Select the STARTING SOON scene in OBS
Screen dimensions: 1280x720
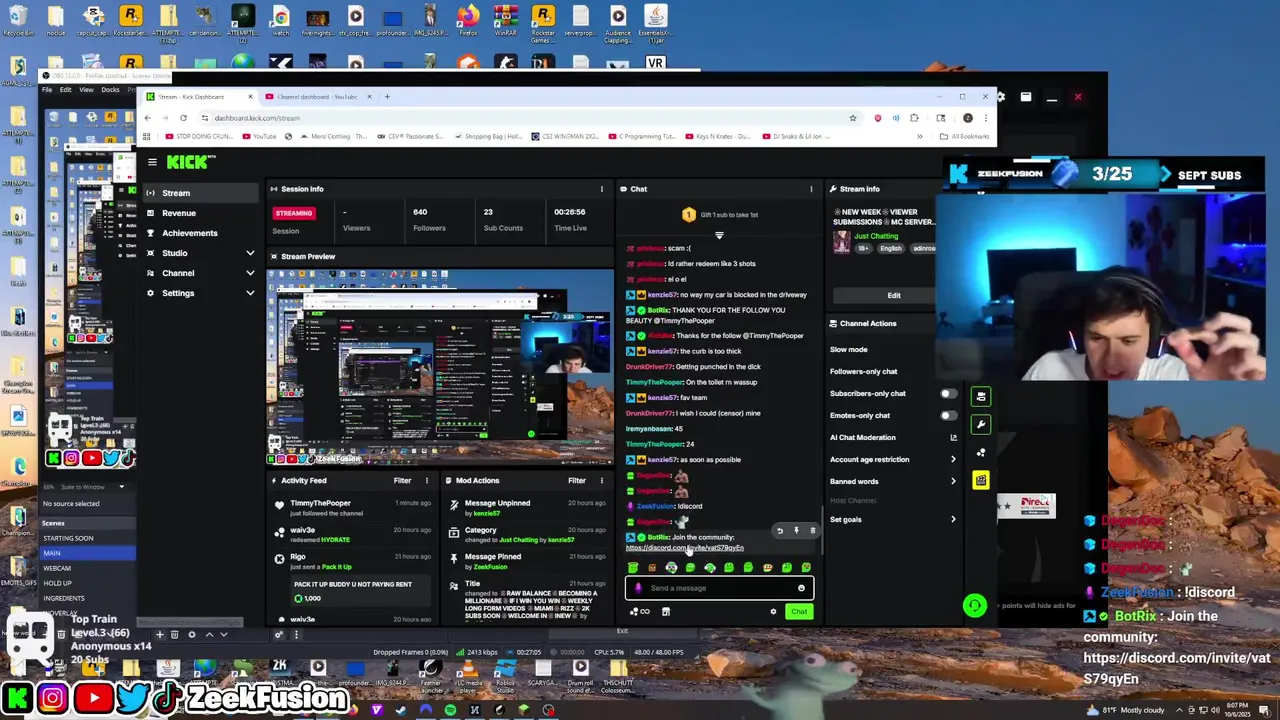pyautogui.click(x=88, y=538)
